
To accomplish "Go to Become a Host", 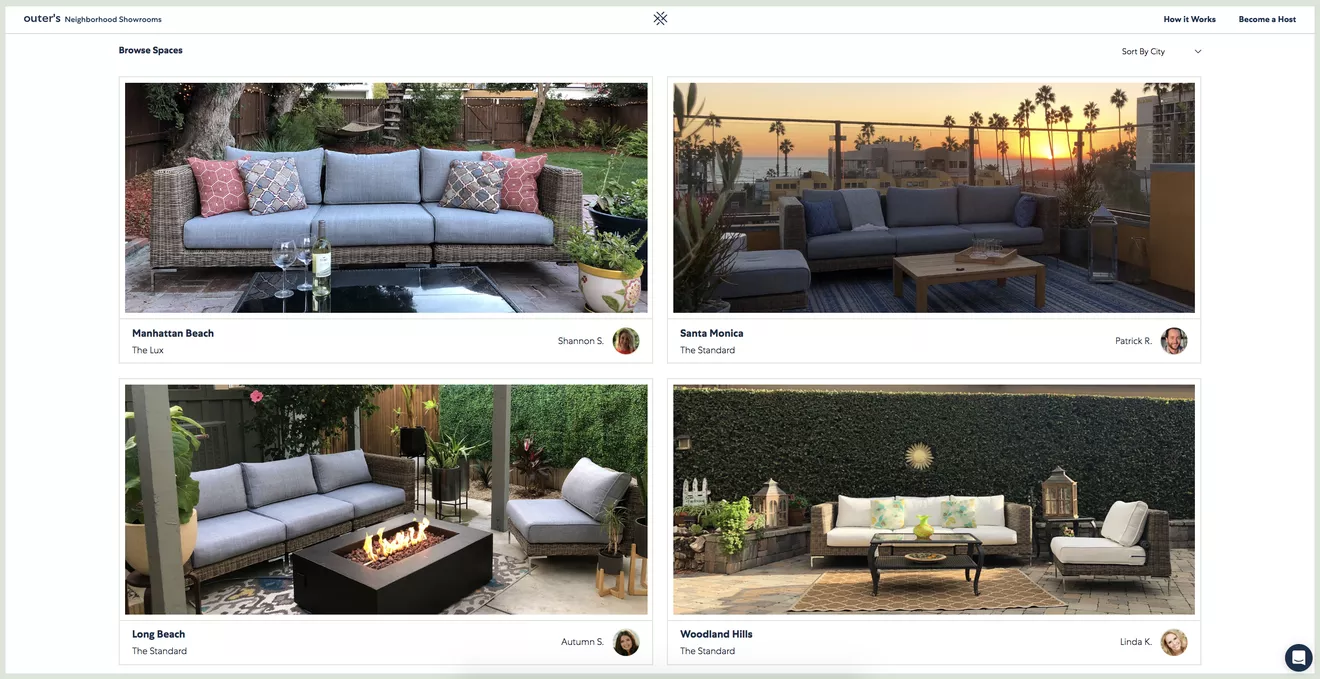I will tap(1267, 19).
